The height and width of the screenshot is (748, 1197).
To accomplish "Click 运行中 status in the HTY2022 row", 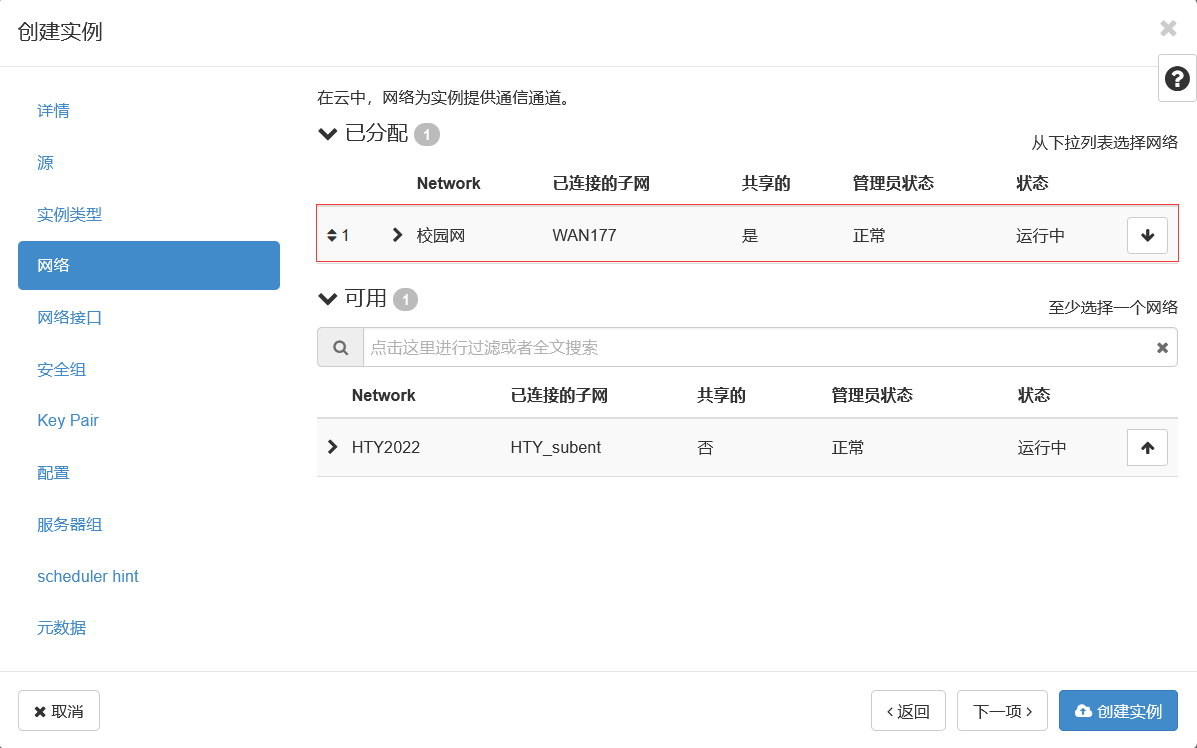I will tap(1041, 447).
